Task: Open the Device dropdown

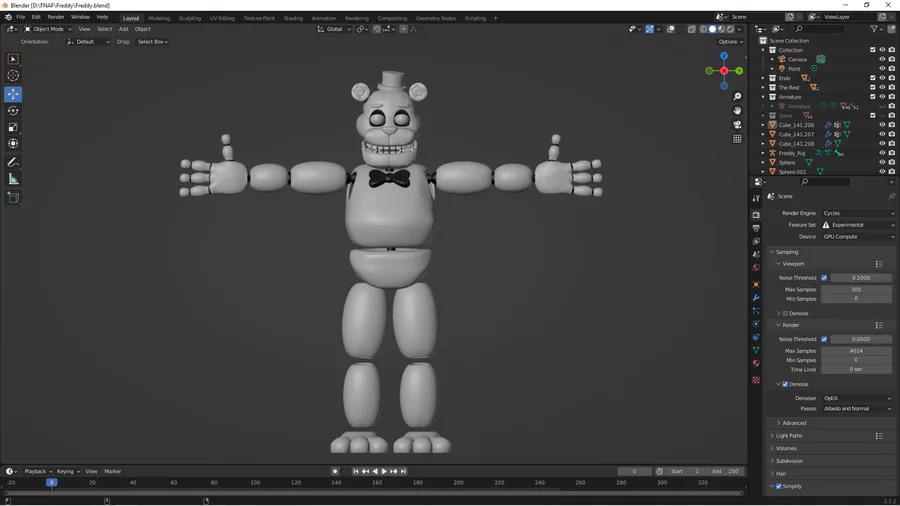Action: (858, 236)
